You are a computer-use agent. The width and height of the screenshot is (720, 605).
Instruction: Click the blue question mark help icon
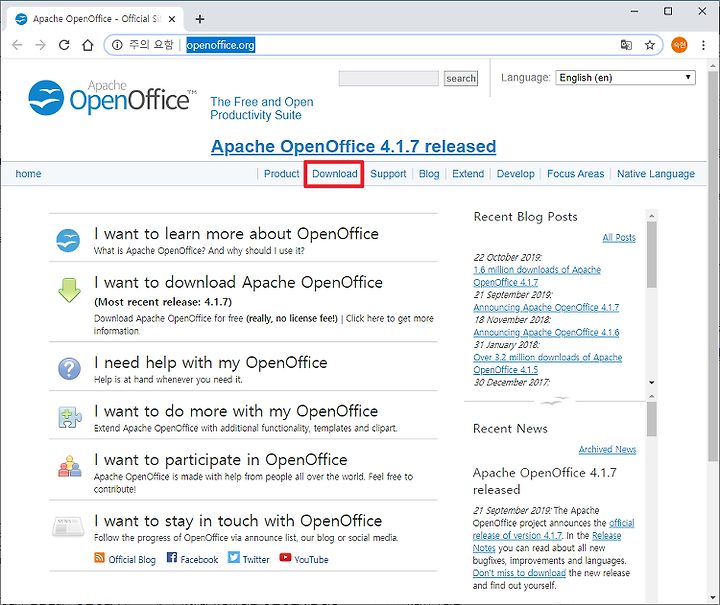tap(69, 369)
